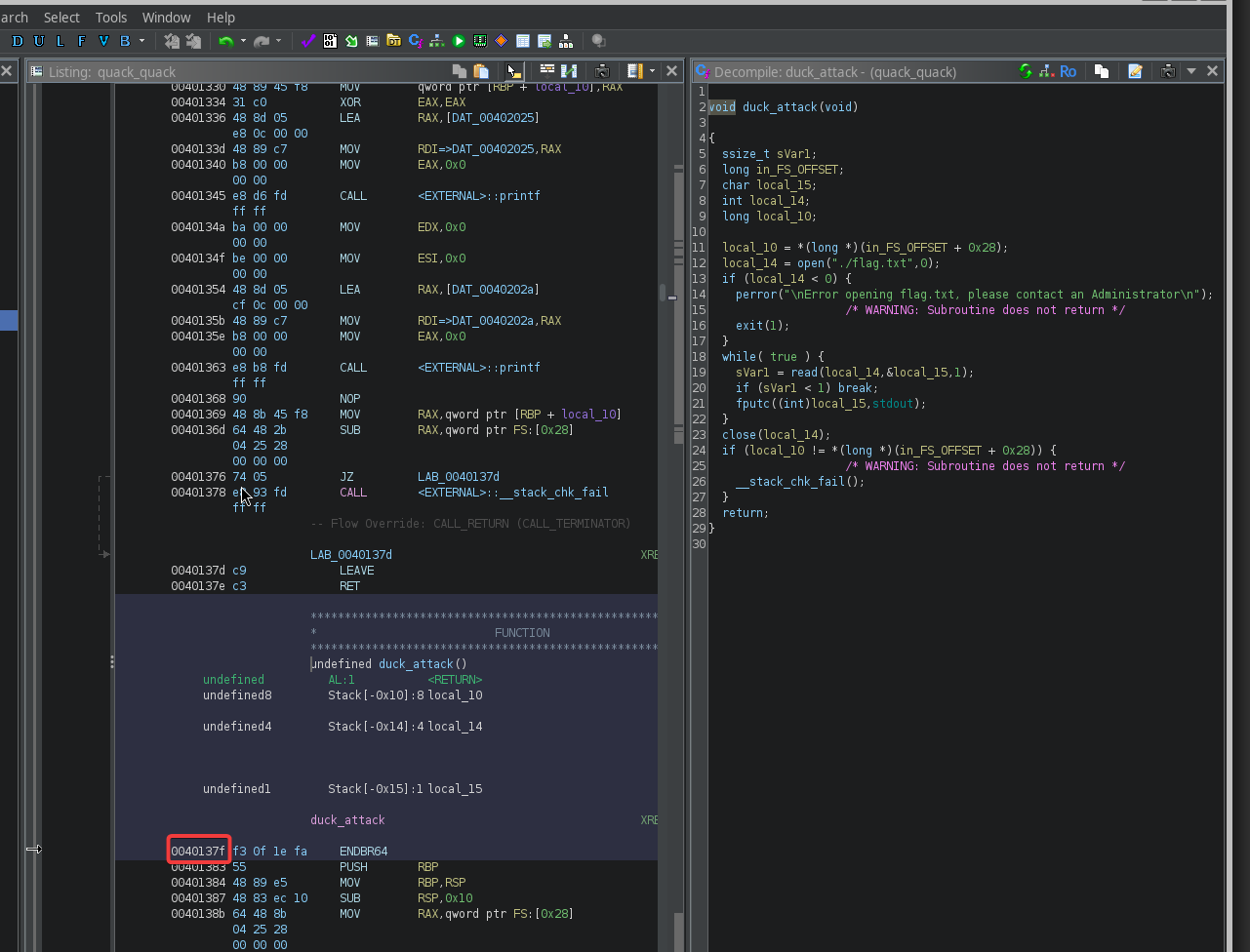
Task: Open Bookmarks via the purple checkmark icon
Action: (308, 41)
